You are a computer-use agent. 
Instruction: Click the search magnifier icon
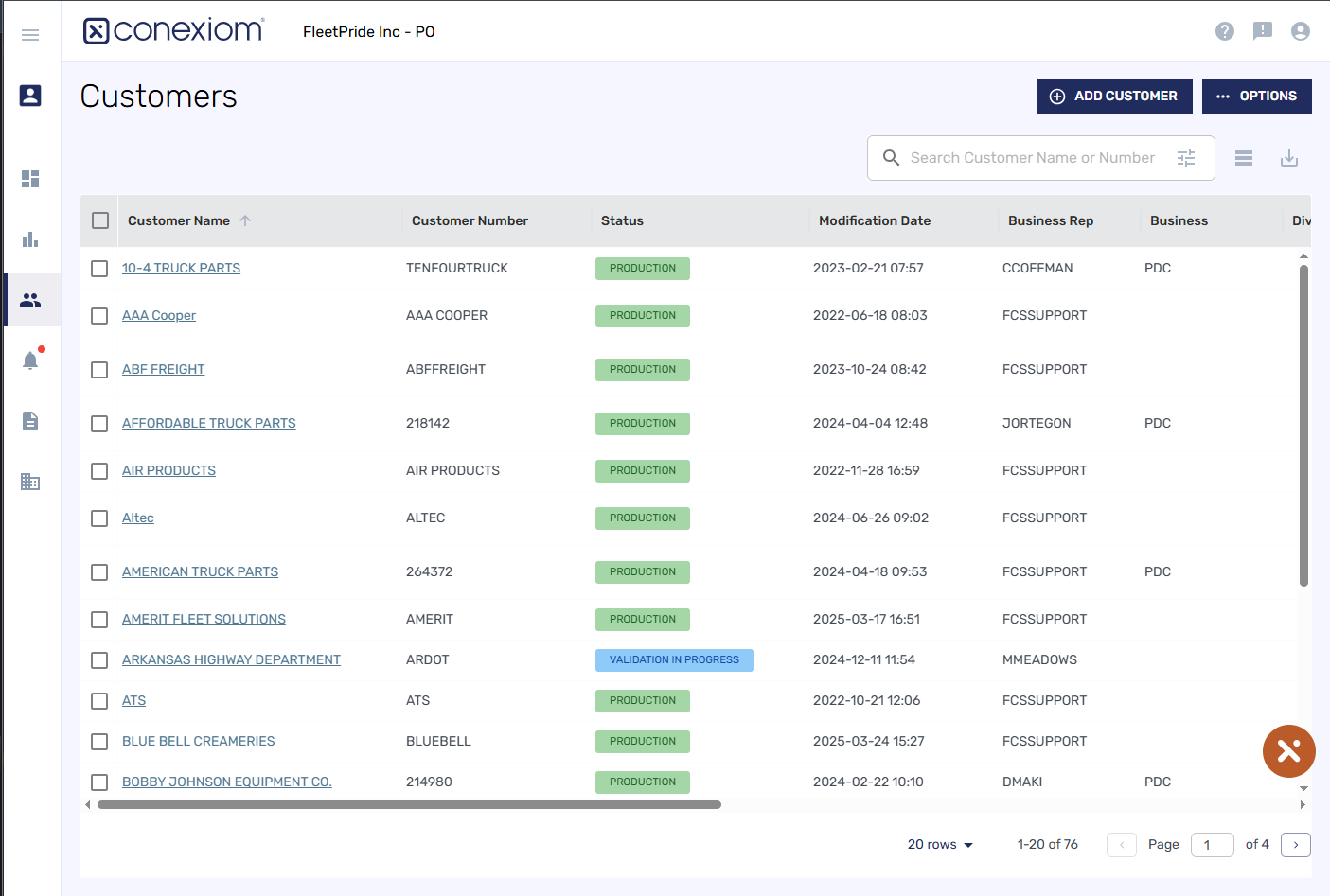pyautogui.click(x=891, y=158)
